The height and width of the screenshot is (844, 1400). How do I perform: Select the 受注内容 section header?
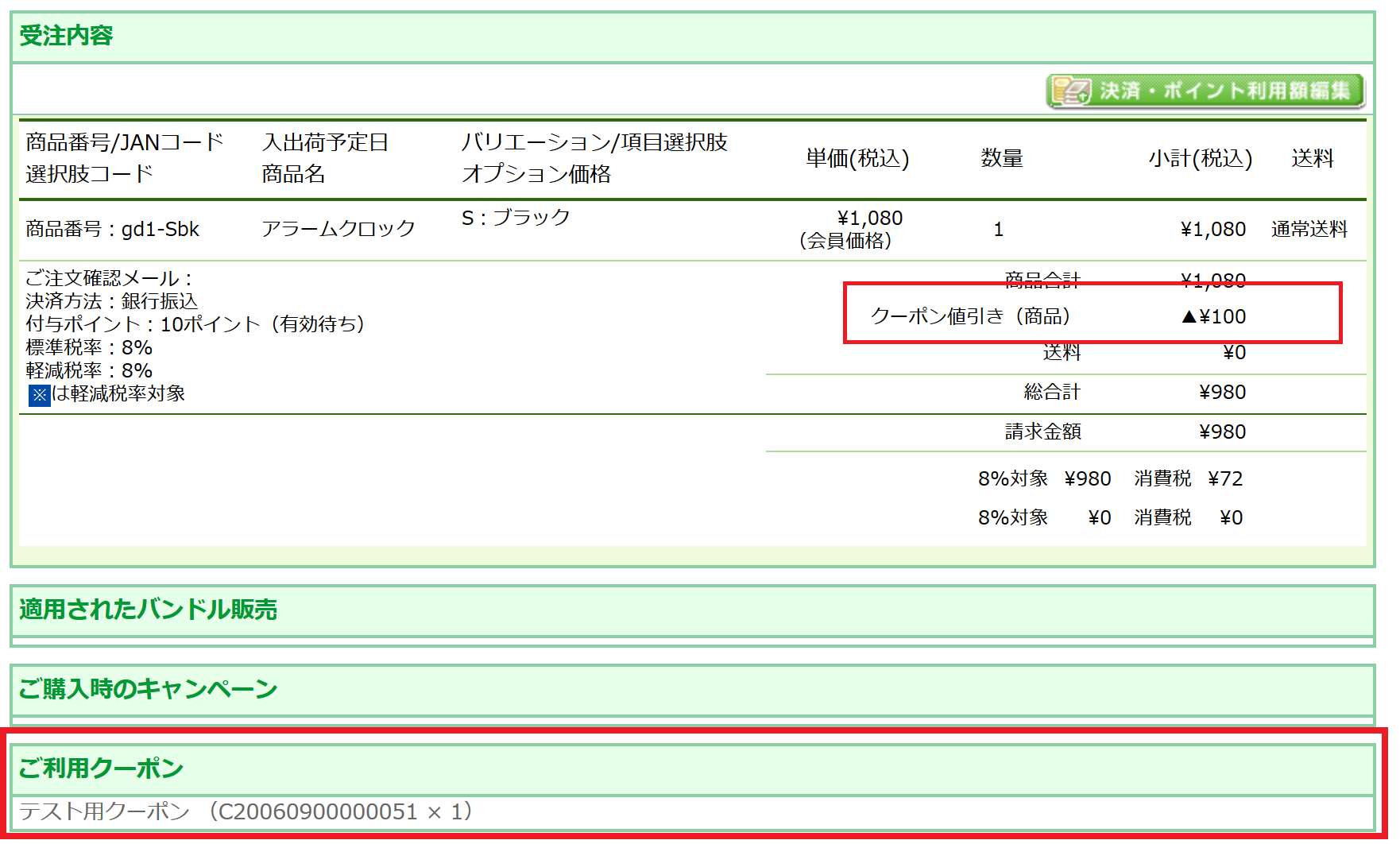coord(693,37)
